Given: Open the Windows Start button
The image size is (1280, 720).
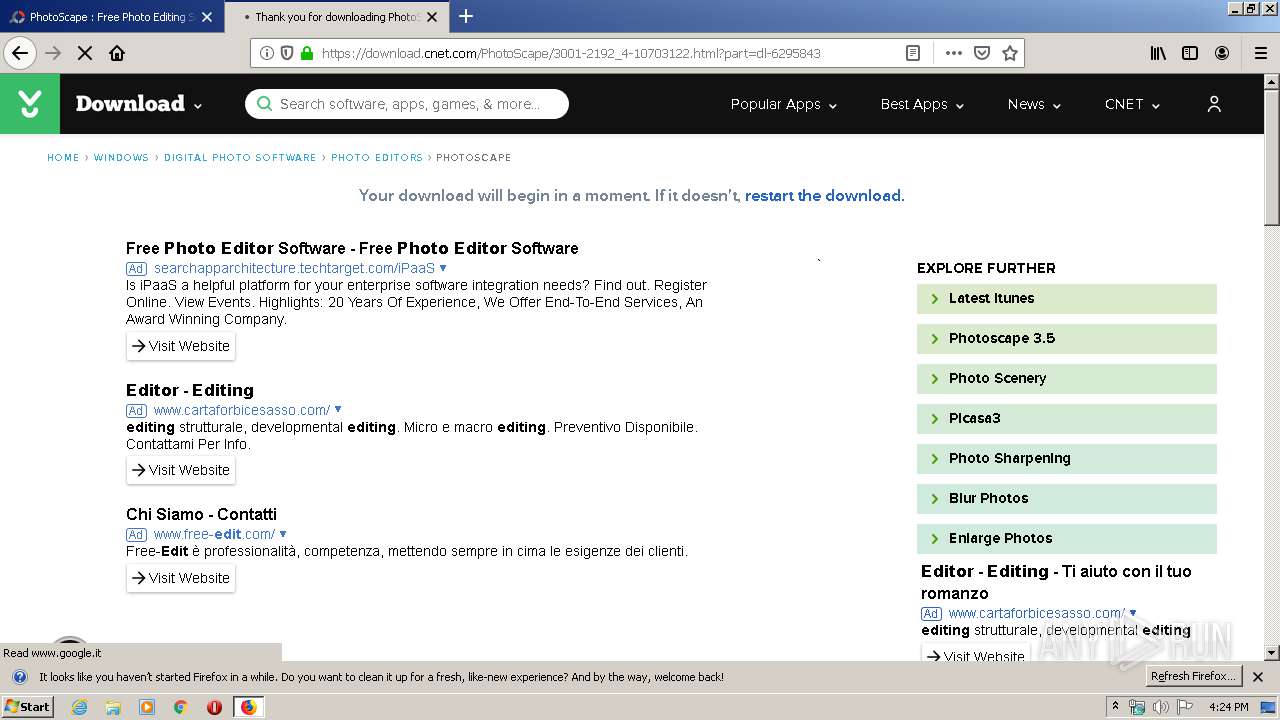Looking at the screenshot, I should coord(27,707).
